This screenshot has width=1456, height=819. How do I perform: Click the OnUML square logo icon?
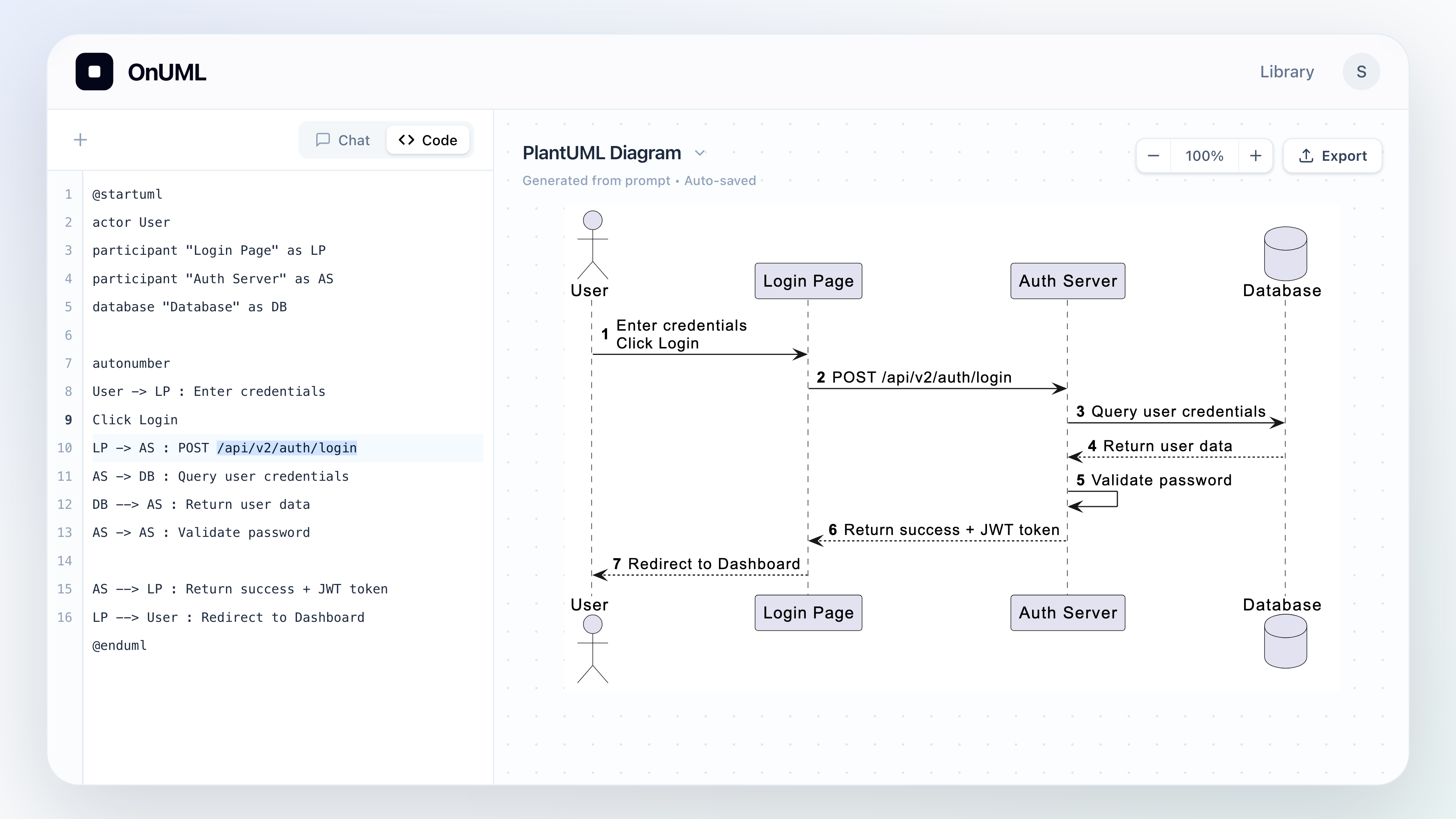point(94,72)
